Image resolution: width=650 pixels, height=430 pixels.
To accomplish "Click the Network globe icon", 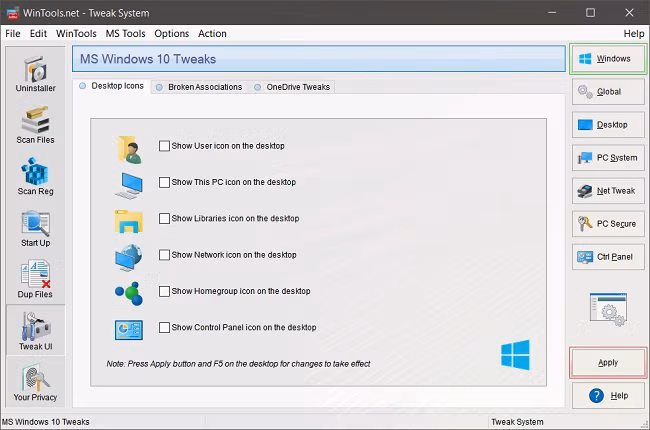I will (129, 258).
